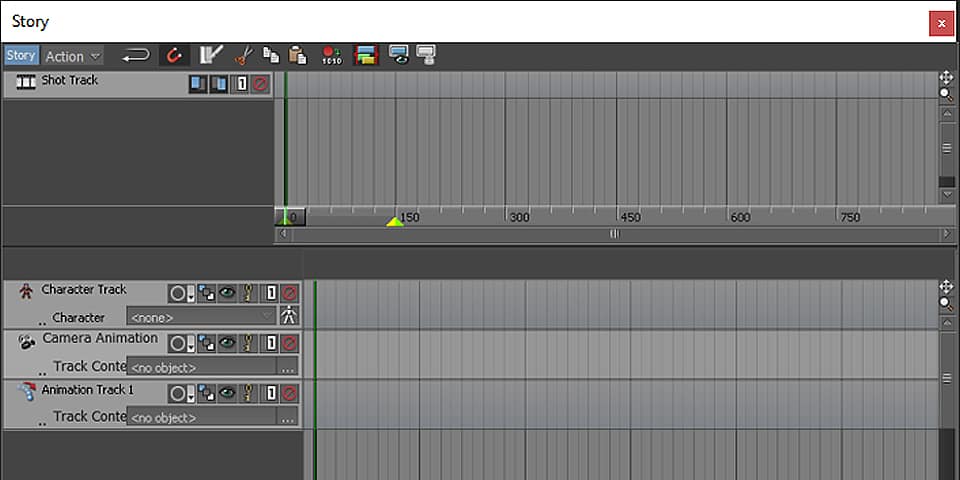Switch to the Story tab
The height and width of the screenshot is (480, 960).
click(x=21, y=56)
